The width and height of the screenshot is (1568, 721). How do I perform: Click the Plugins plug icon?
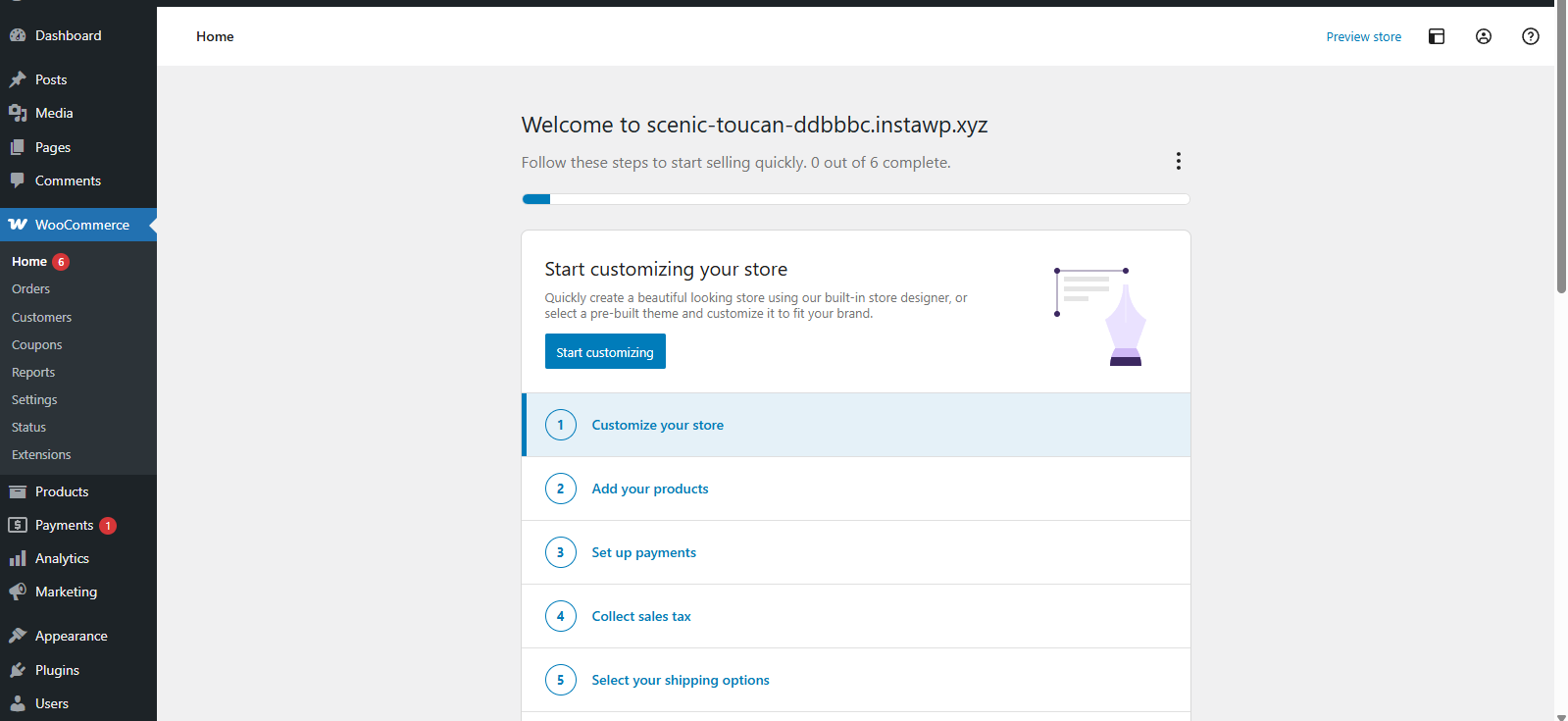click(18, 670)
